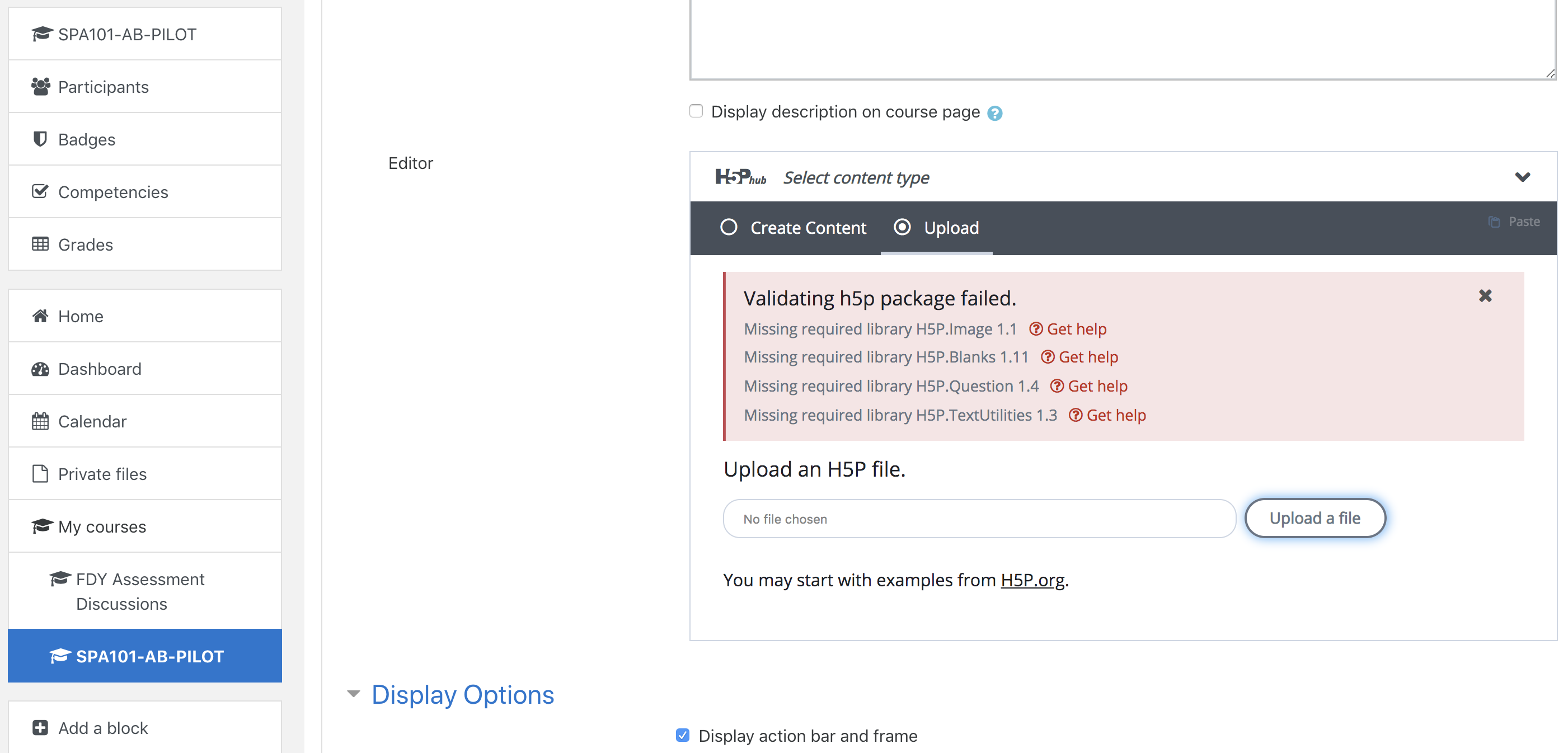Click the Private files document icon
This screenshot has height=753, width=1568.
click(40, 474)
